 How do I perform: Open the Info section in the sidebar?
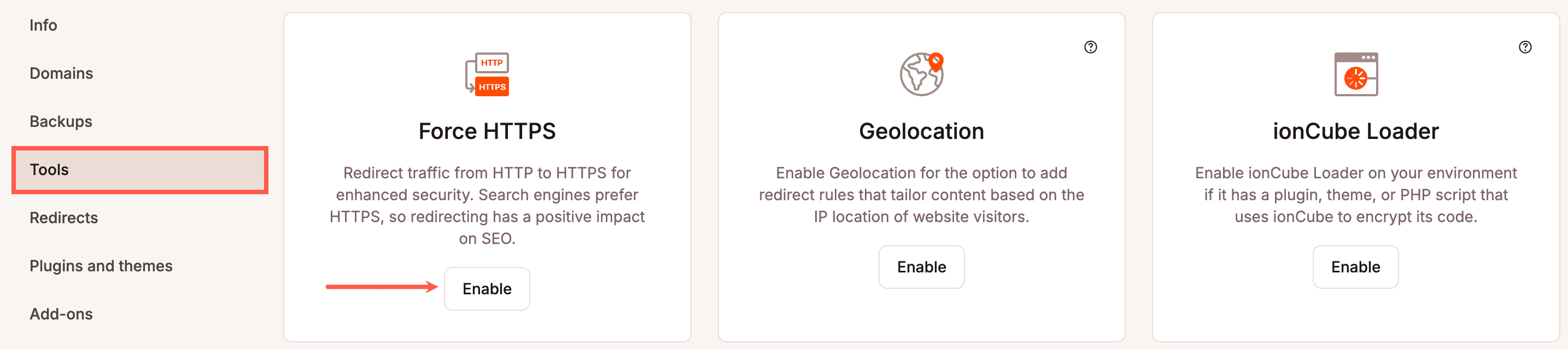(x=43, y=25)
